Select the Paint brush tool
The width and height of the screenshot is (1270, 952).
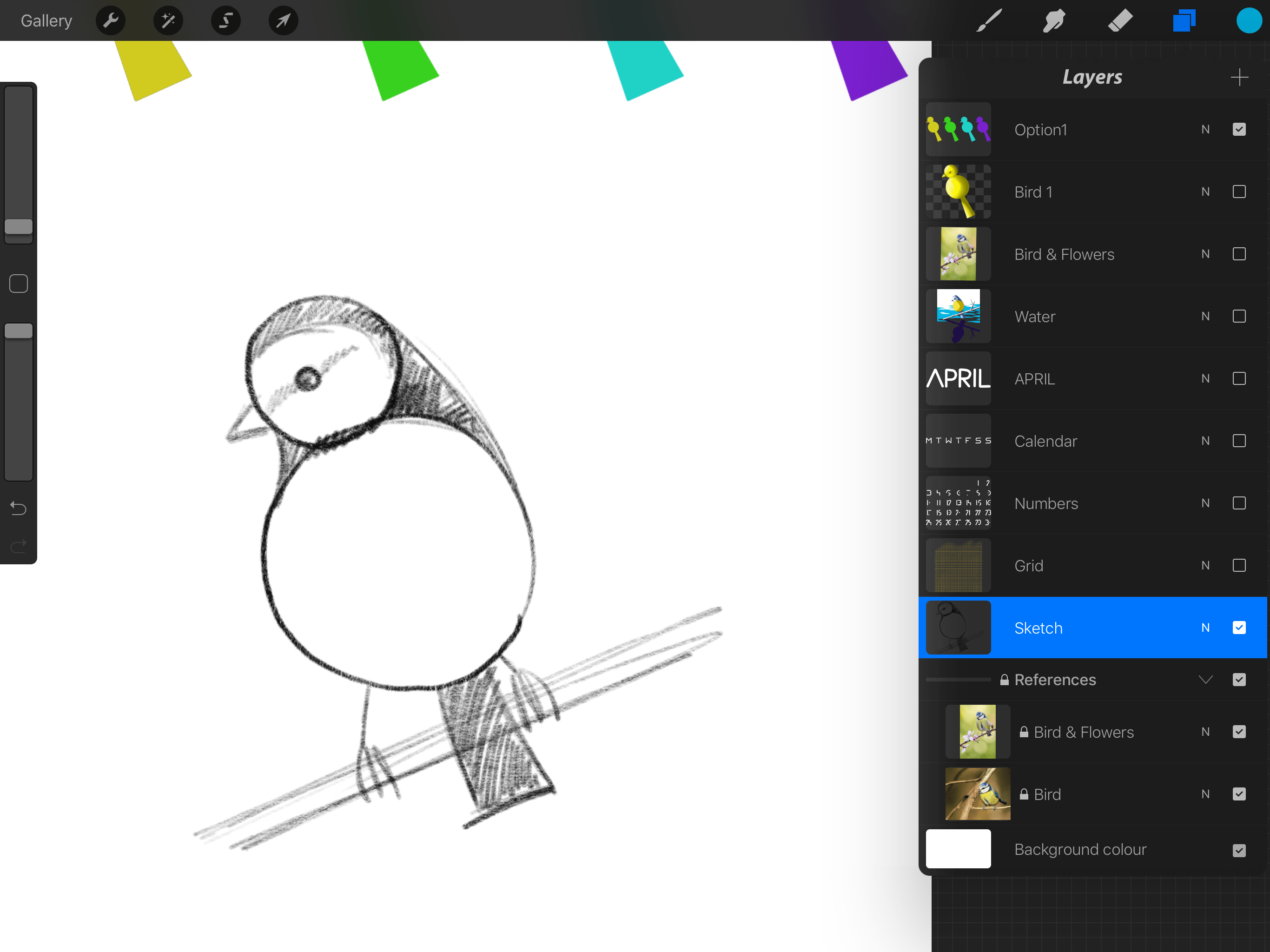(x=989, y=21)
